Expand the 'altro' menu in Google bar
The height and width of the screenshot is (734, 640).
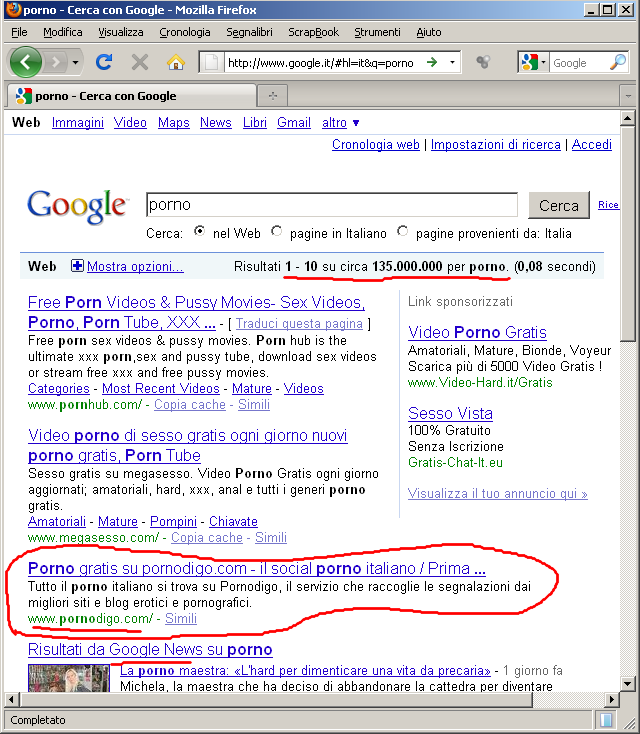(x=340, y=123)
